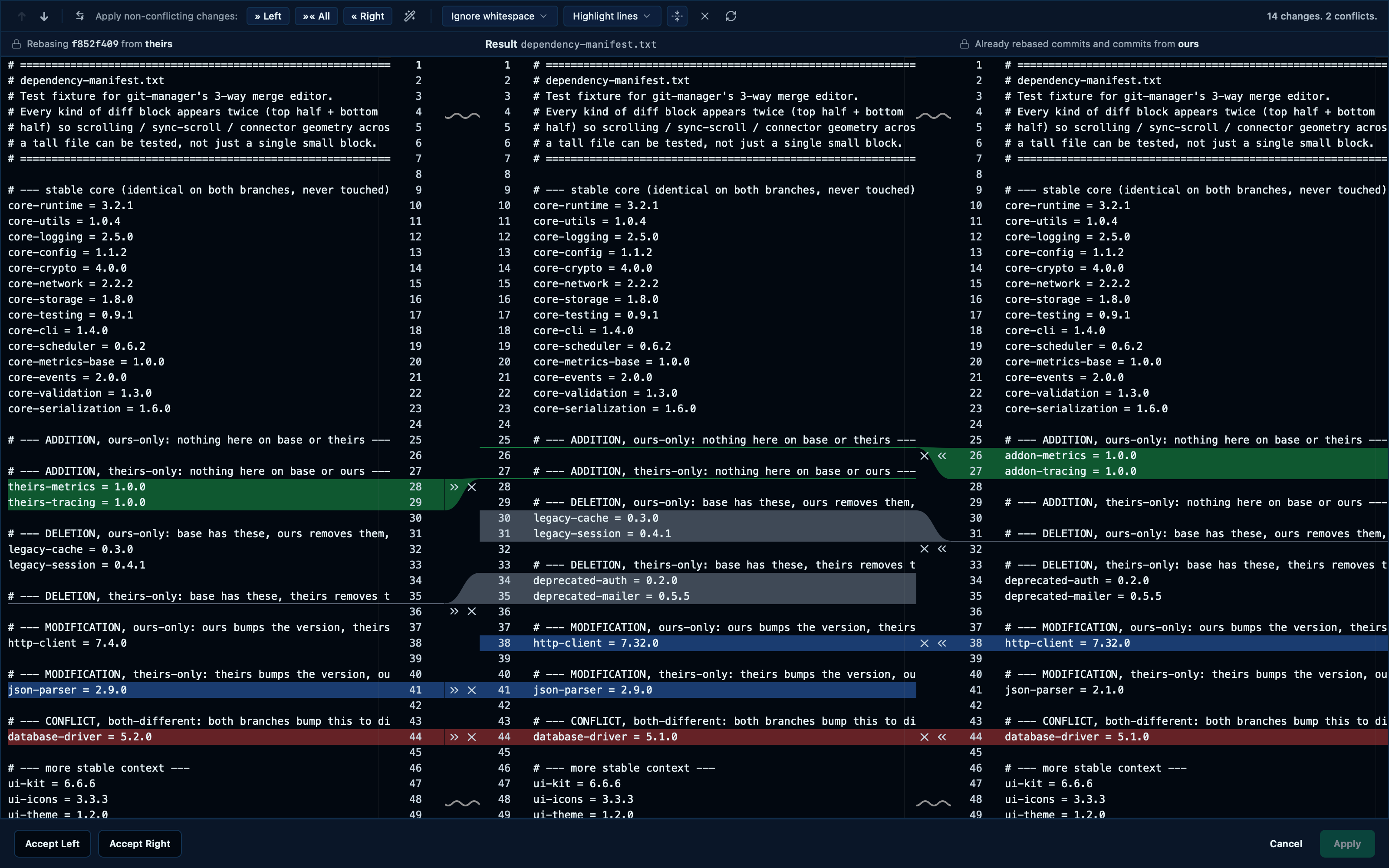
Task: Open the Highlight lines dropdown
Action: pyautogui.click(x=612, y=16)
